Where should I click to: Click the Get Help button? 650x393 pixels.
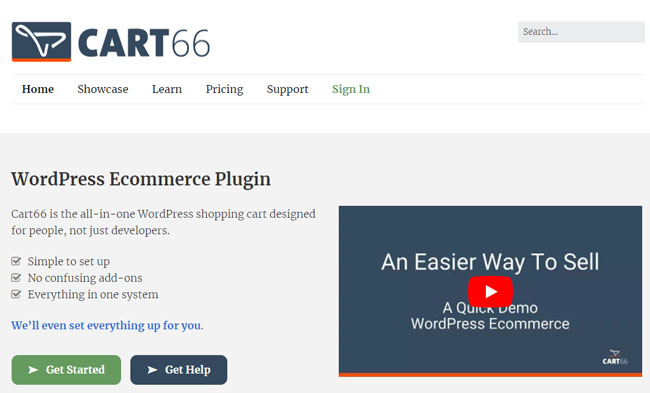click(179, 370)
